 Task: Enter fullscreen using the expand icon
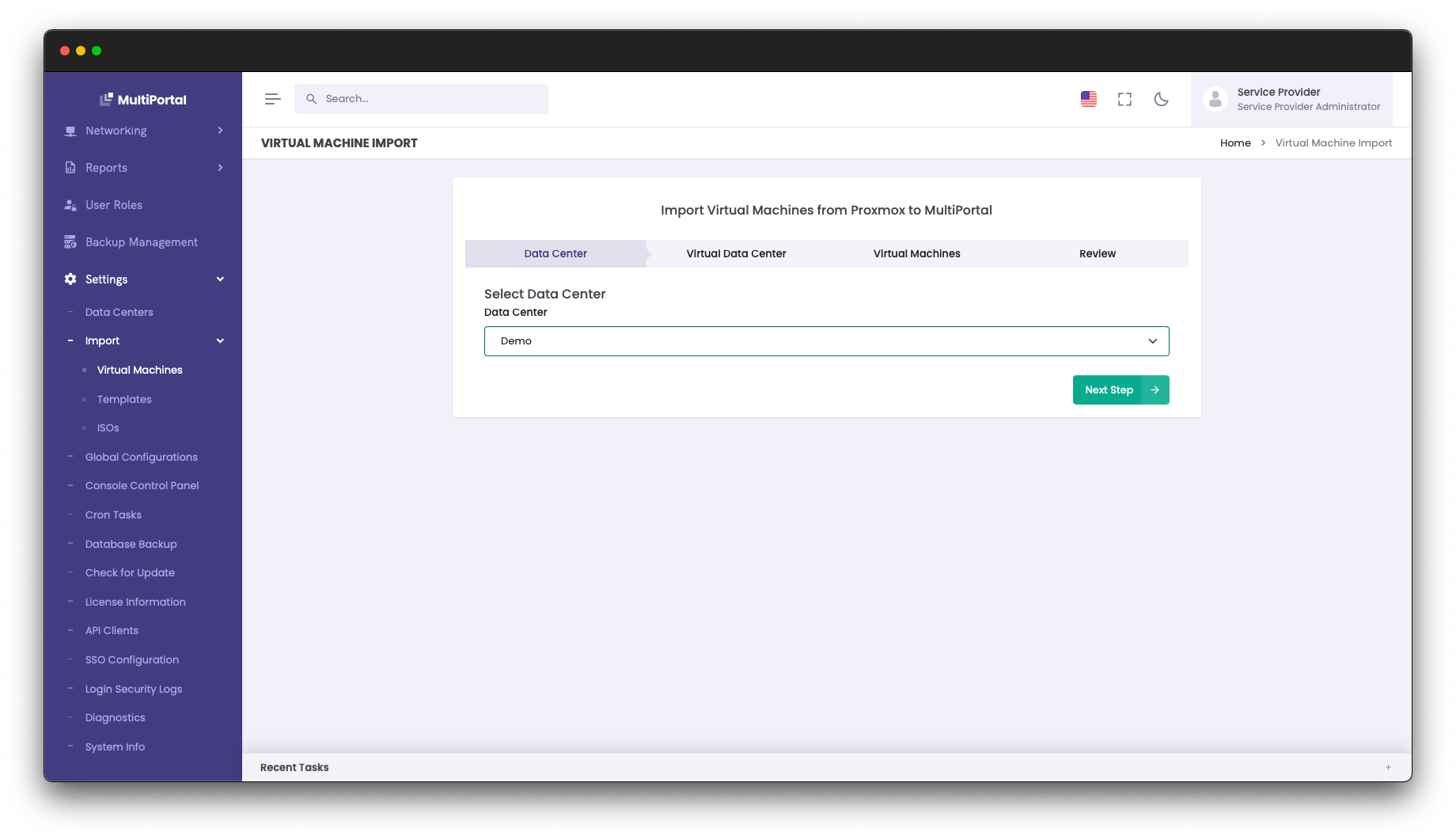(1124, 99)
